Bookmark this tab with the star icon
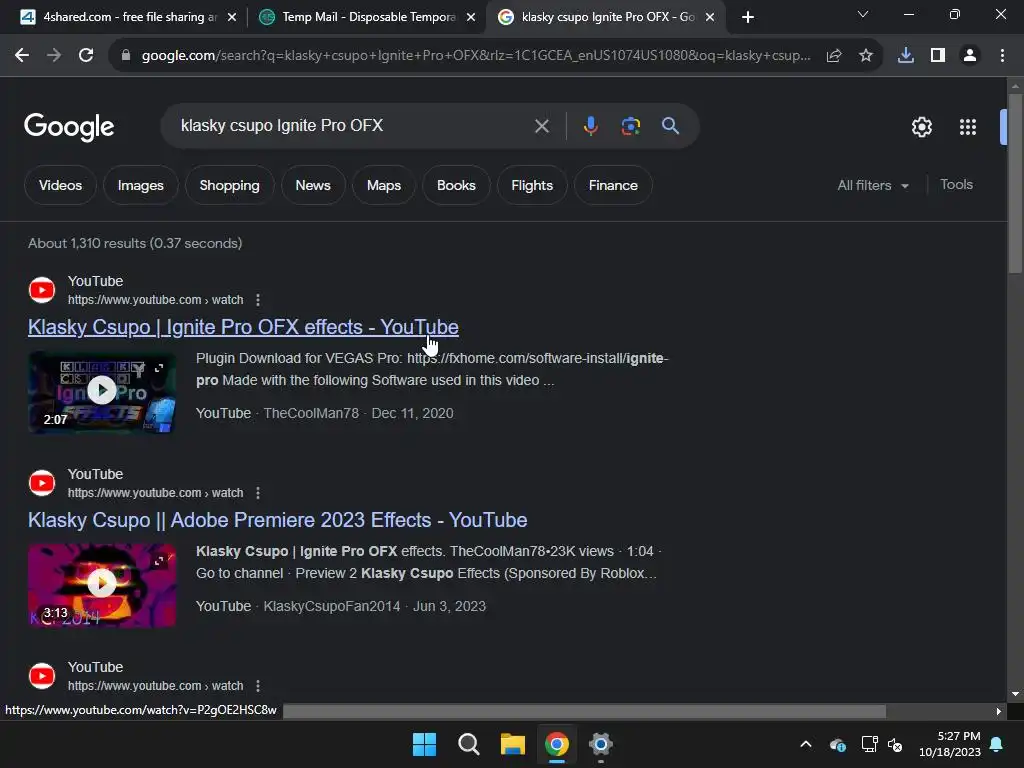This screenshot has width=1024, height=768. click(866, 56)
